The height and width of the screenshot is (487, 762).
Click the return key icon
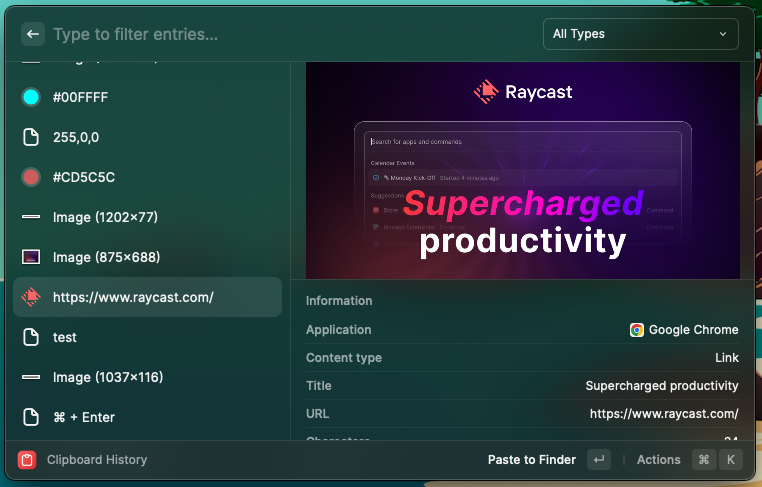click(x=599, y=460)
